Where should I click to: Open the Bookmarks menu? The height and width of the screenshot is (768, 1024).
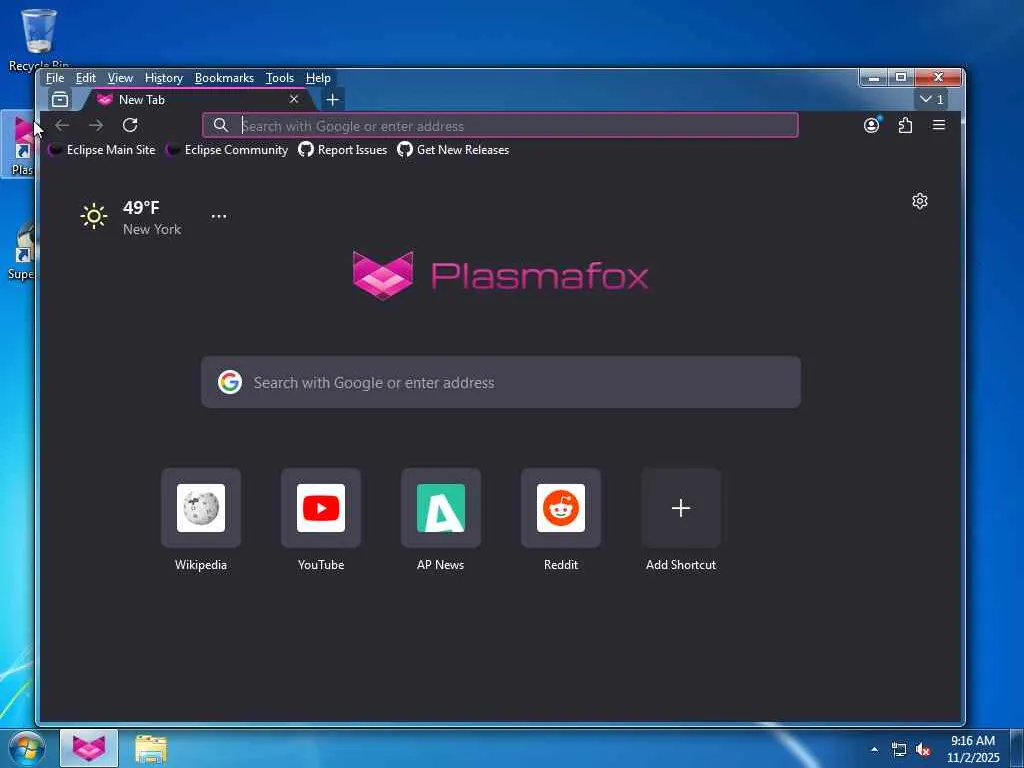[x=224, y=78]
